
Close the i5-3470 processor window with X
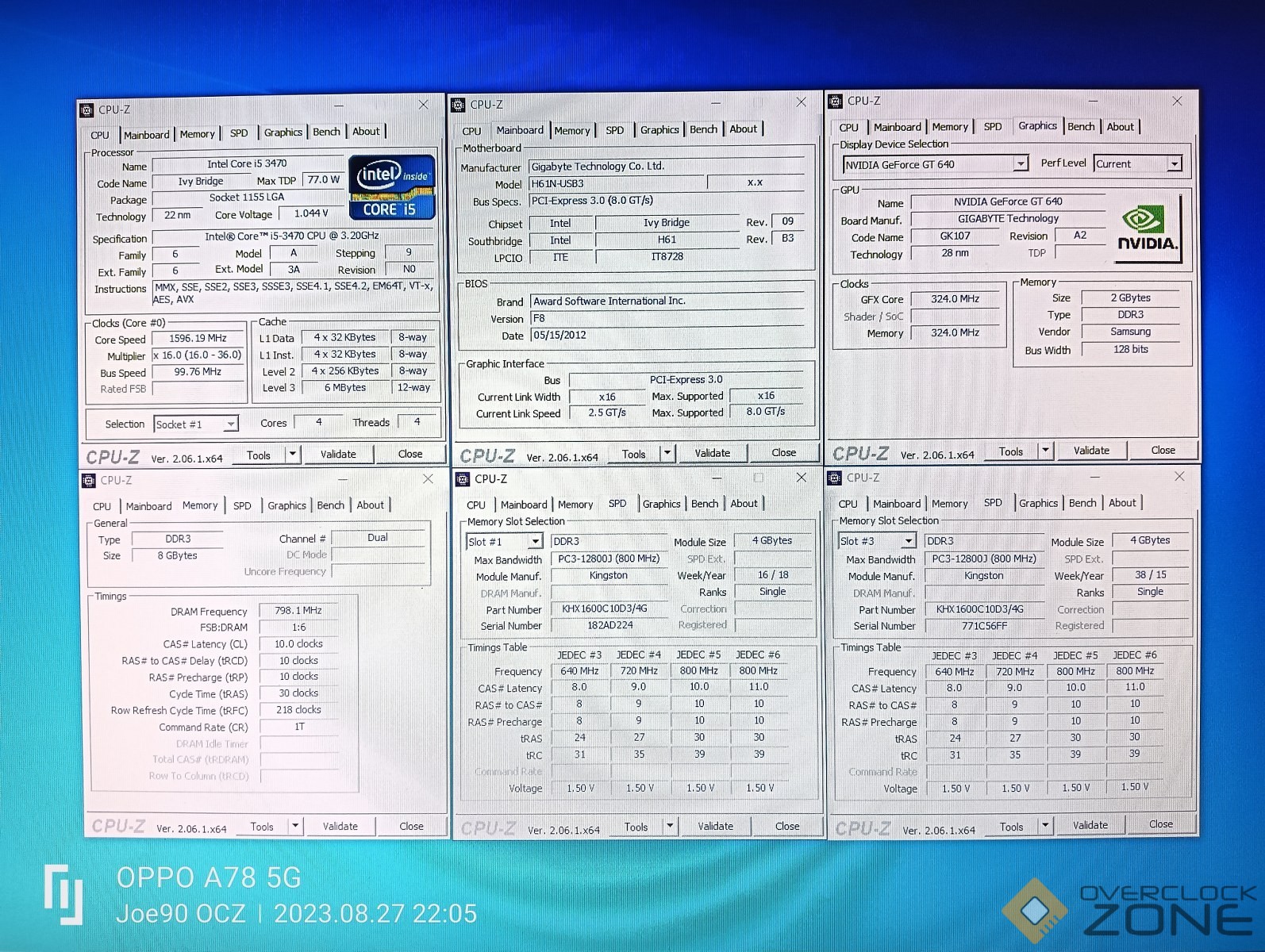pyautogui.click(x=424, y=105)
